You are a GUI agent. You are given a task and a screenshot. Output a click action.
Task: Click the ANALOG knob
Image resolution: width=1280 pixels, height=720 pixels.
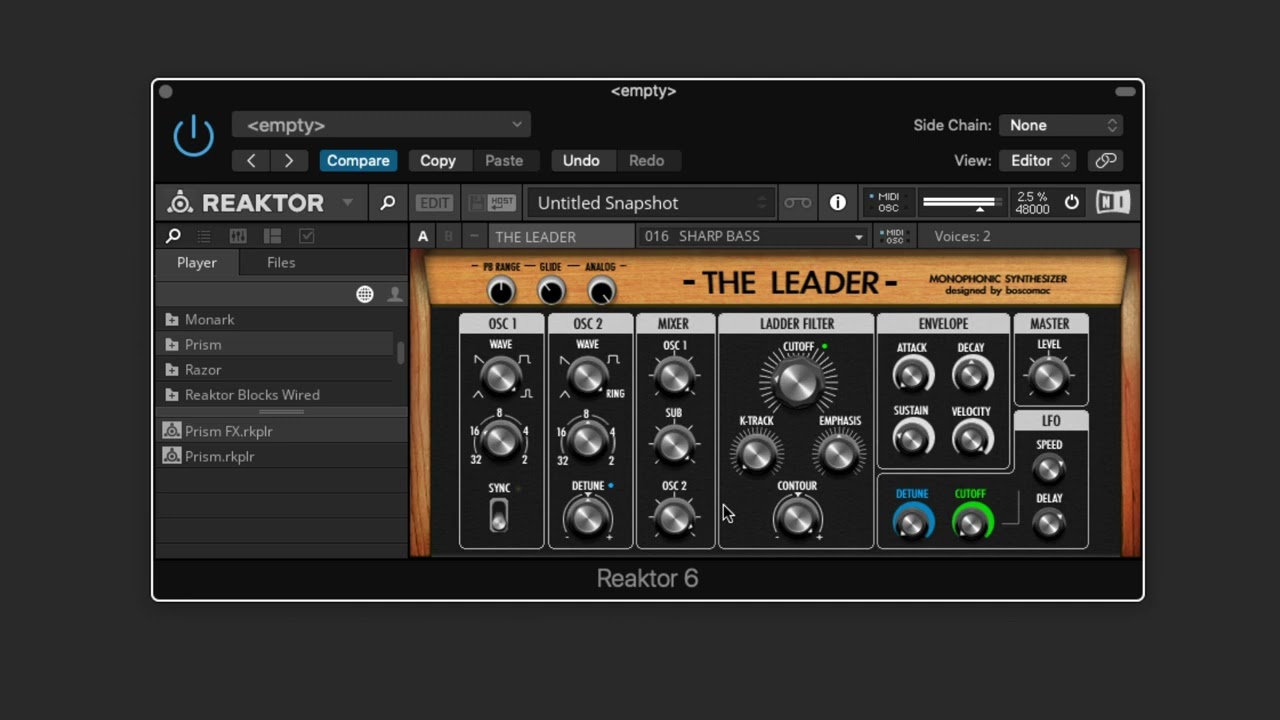point(601,291)
